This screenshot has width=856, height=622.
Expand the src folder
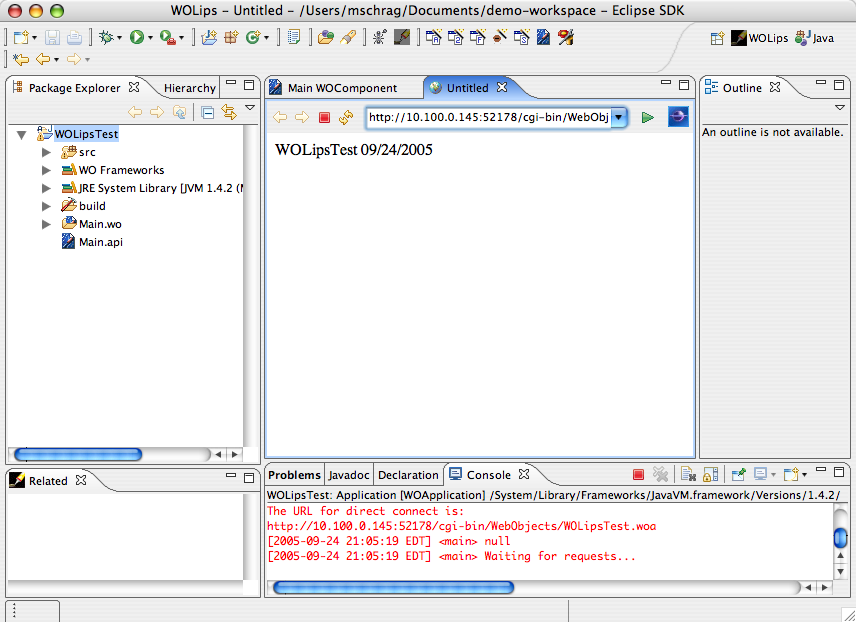coord(46,152)
